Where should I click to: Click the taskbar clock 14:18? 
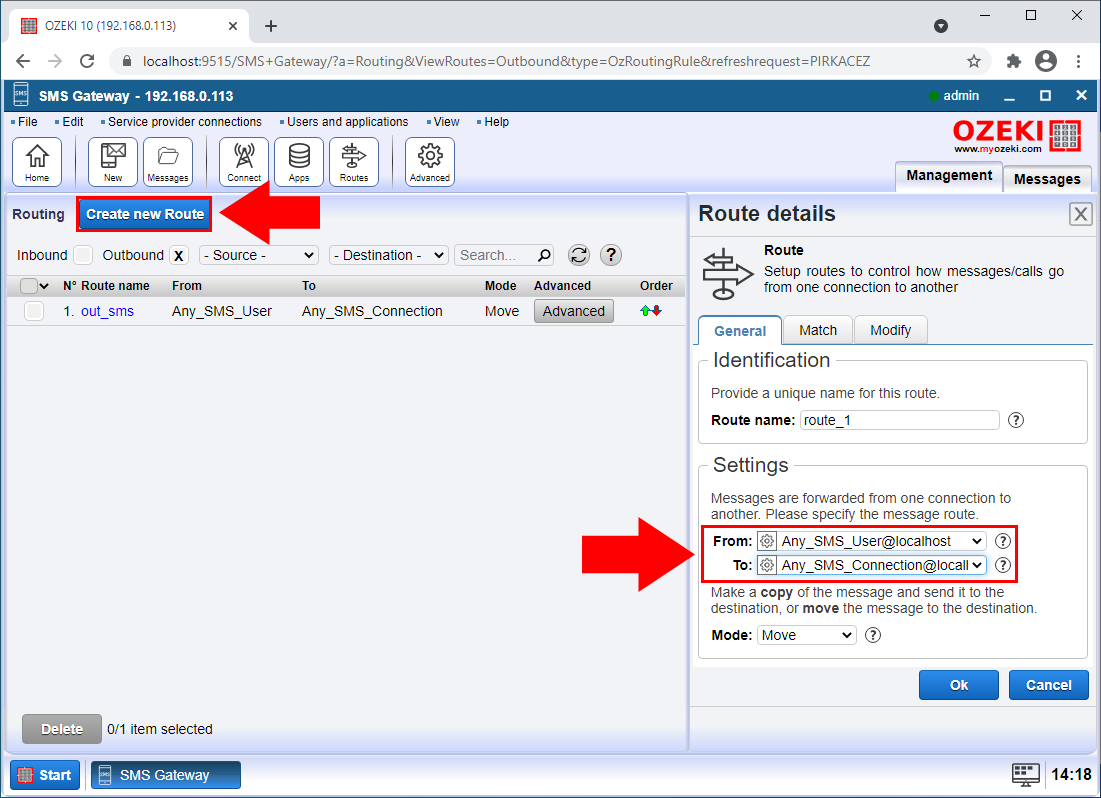1071,774
